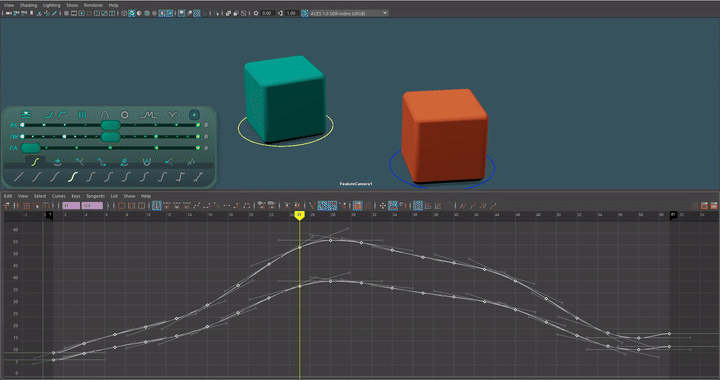Click the Y-shaped icon in tool panel
The width and height of the screenshot is (720, 380).
point(172,114)
